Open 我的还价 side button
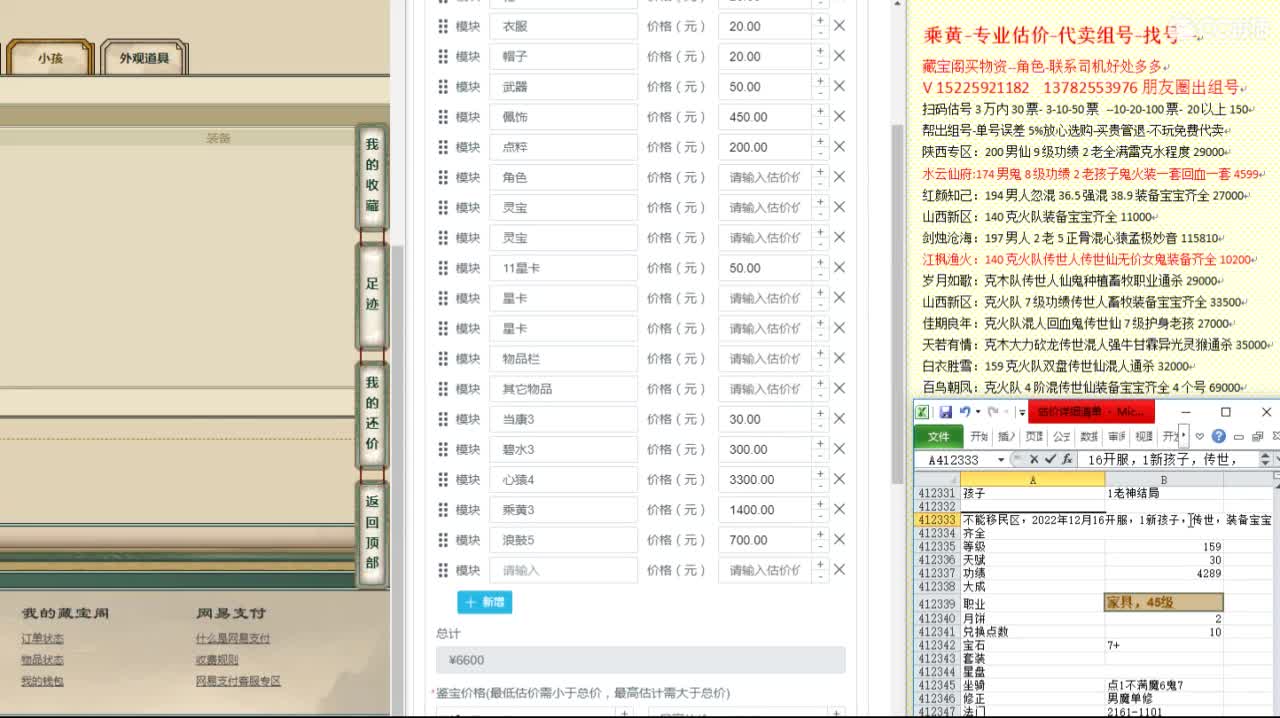The width and height of the screenshot is (1280, 718). [x=372, y=413]
